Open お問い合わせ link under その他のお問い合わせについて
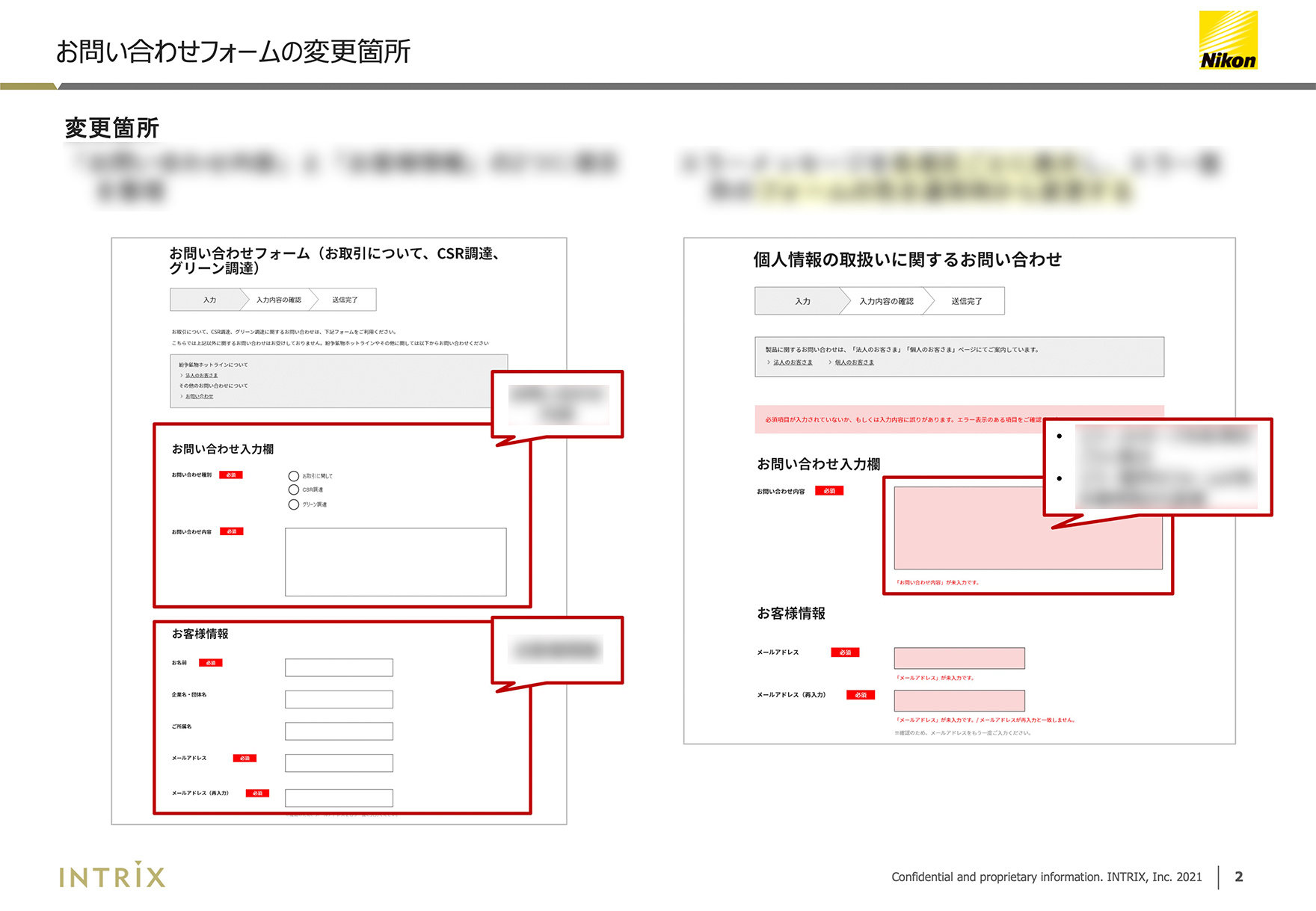Image resolution: width=1316 pixels, height=911 pixels. [199, 396]
